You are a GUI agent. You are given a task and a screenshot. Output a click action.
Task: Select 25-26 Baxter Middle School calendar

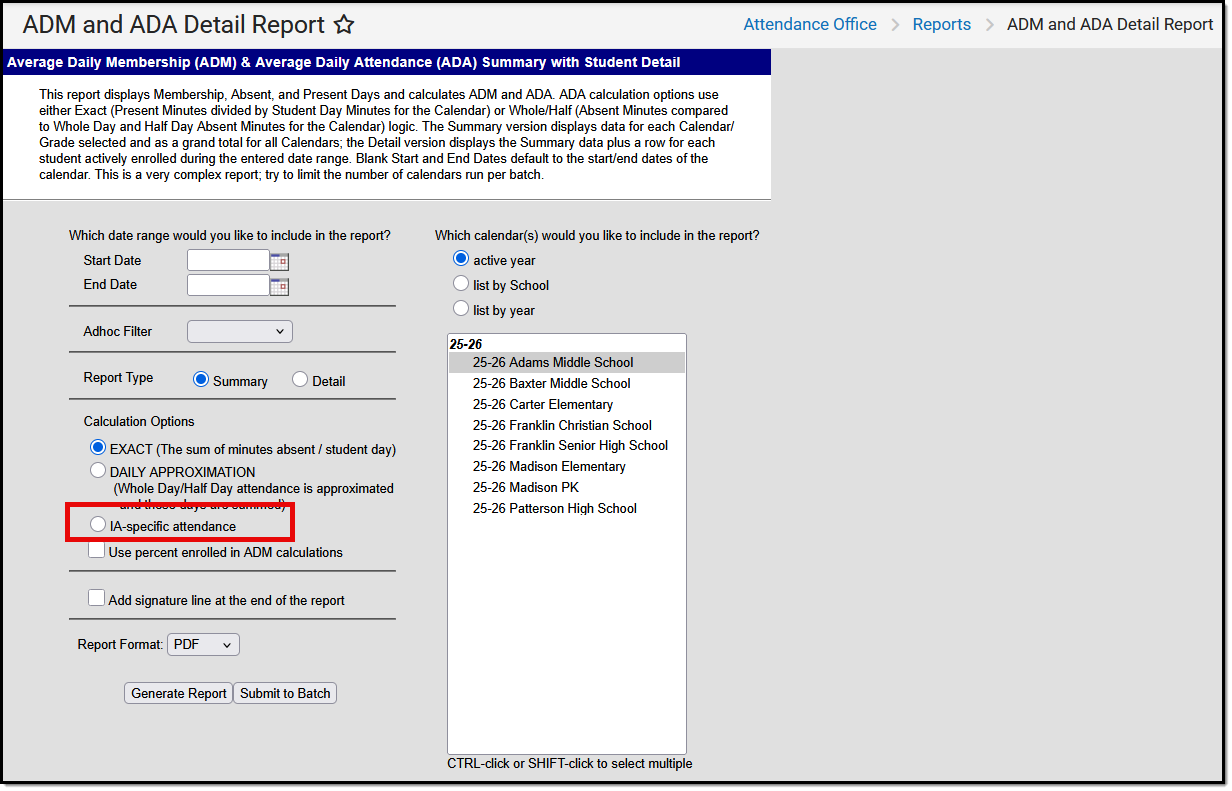(x=551, y=383)
